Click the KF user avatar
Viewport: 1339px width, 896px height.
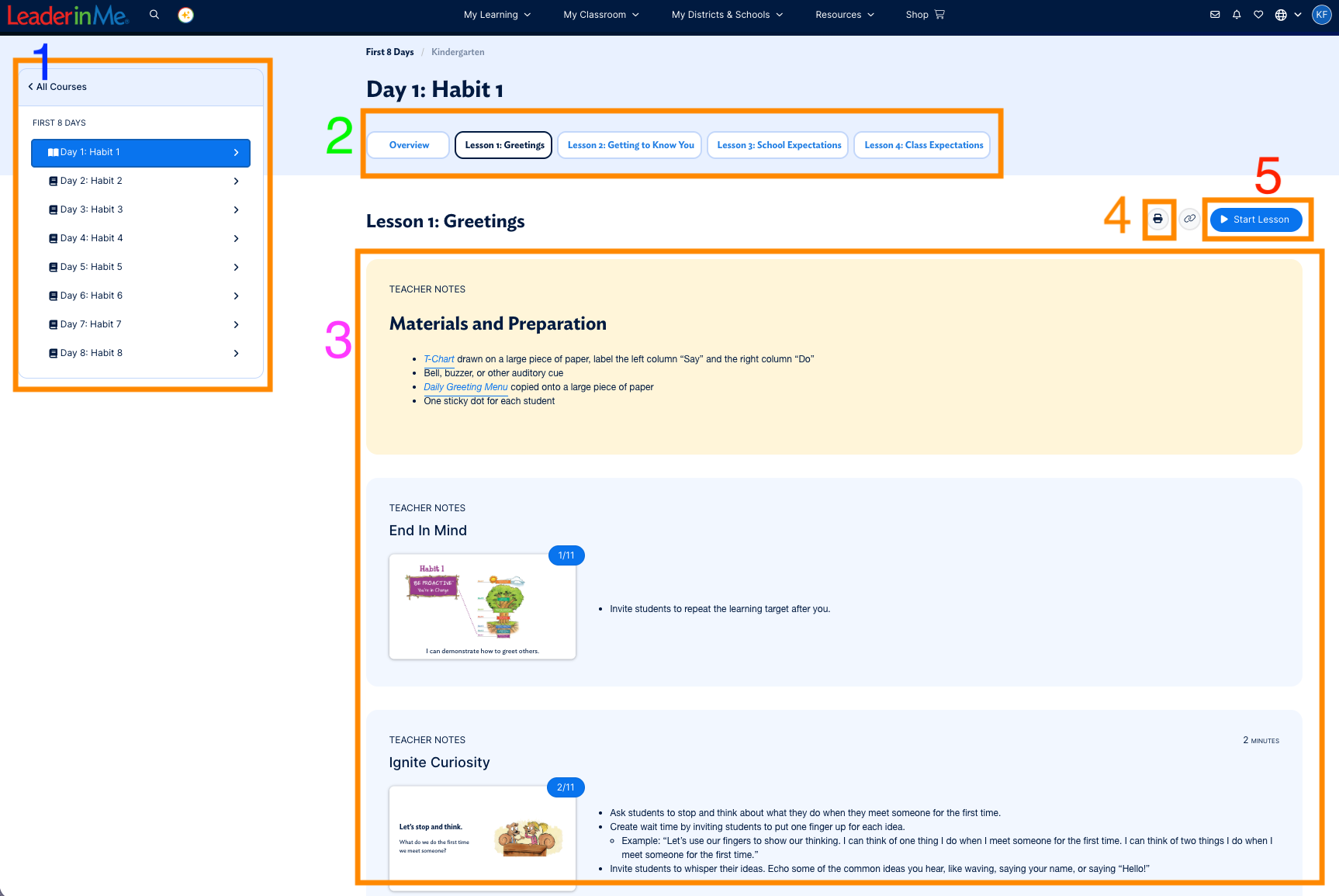(x=1321, y=15)
